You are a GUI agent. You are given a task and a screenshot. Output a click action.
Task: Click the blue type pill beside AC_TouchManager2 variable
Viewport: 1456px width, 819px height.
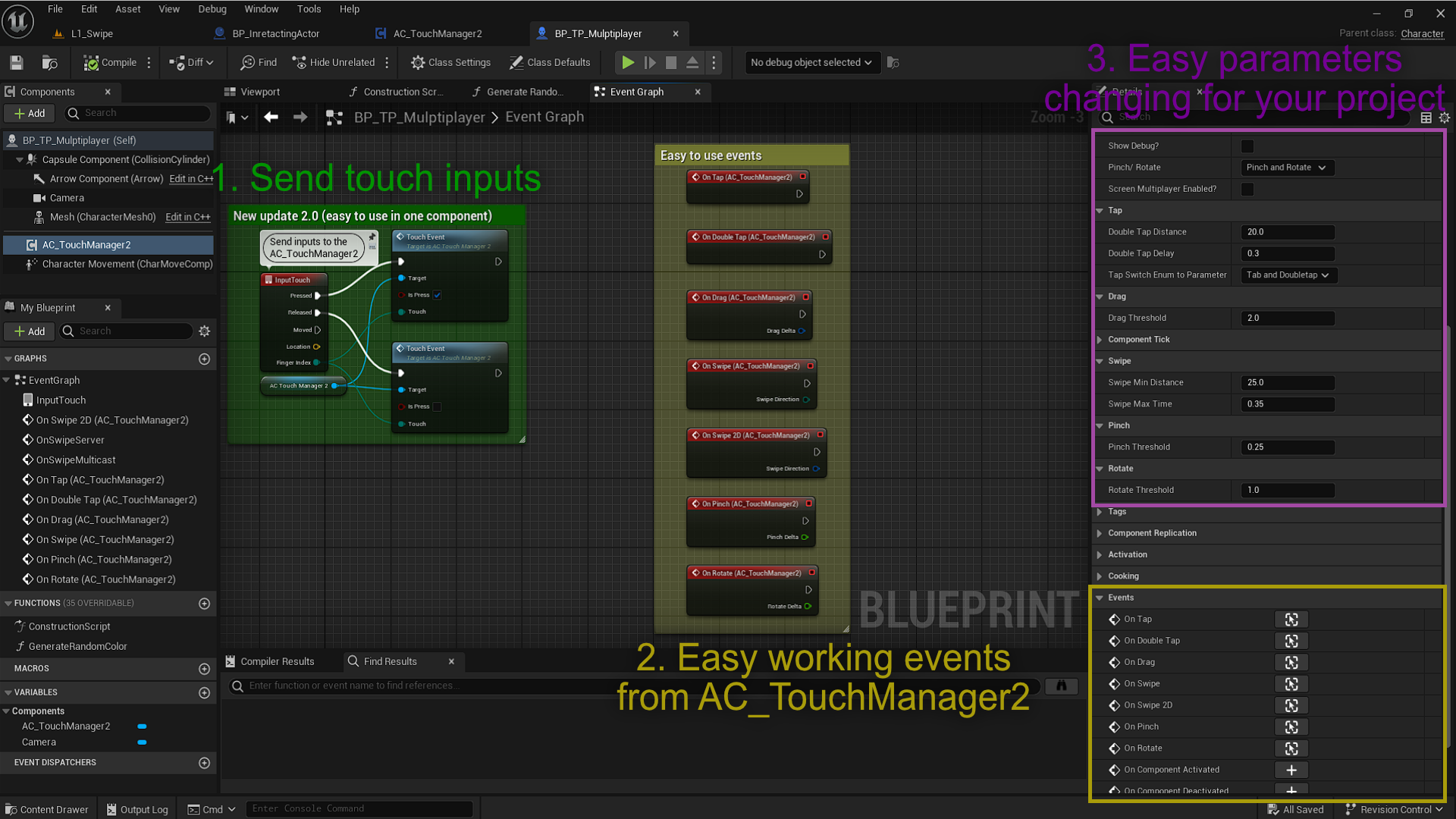(x=141, y=726)
